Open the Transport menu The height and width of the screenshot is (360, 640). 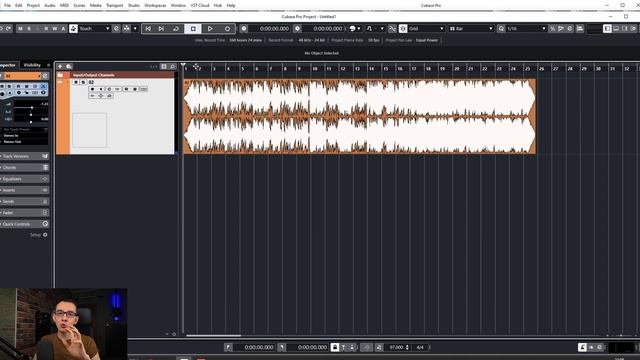tap(114, 5)
